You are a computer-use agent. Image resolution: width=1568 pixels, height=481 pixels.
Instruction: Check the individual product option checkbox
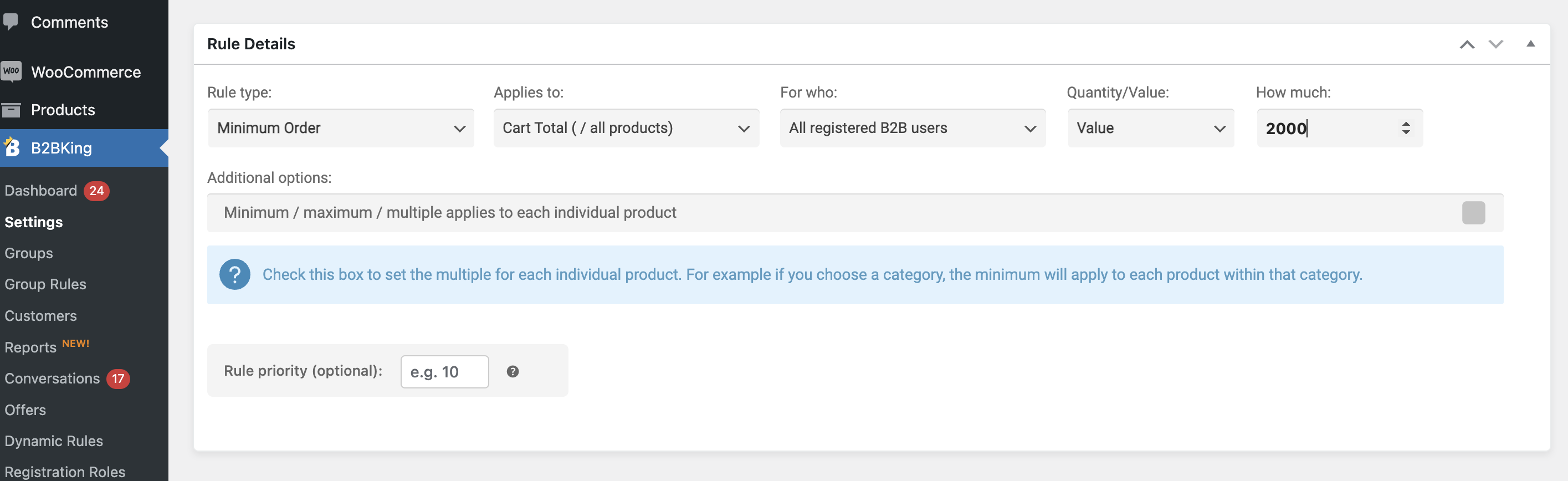1473,212
